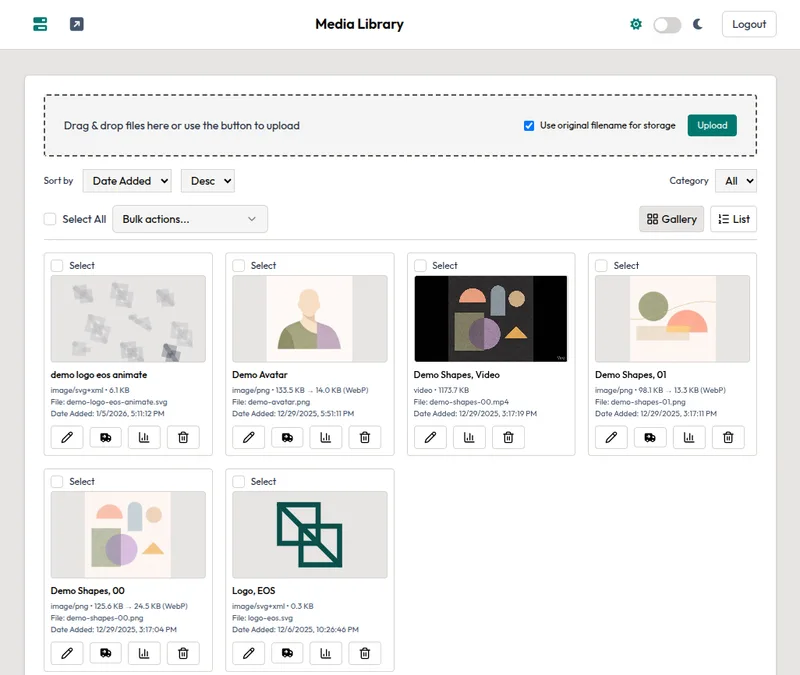Viewport: 800px width, 675px height.
Task: Switch to List view
Action: tap(733, 219)
